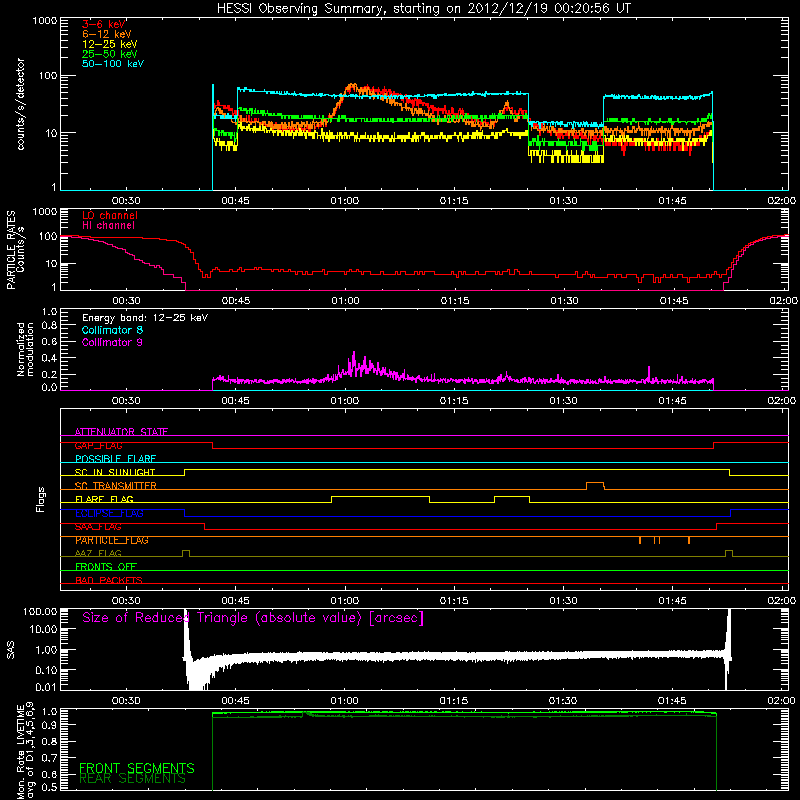
Task: Click the Collimator 9 modulation spike near 01:42
Action: click(649, 373)
